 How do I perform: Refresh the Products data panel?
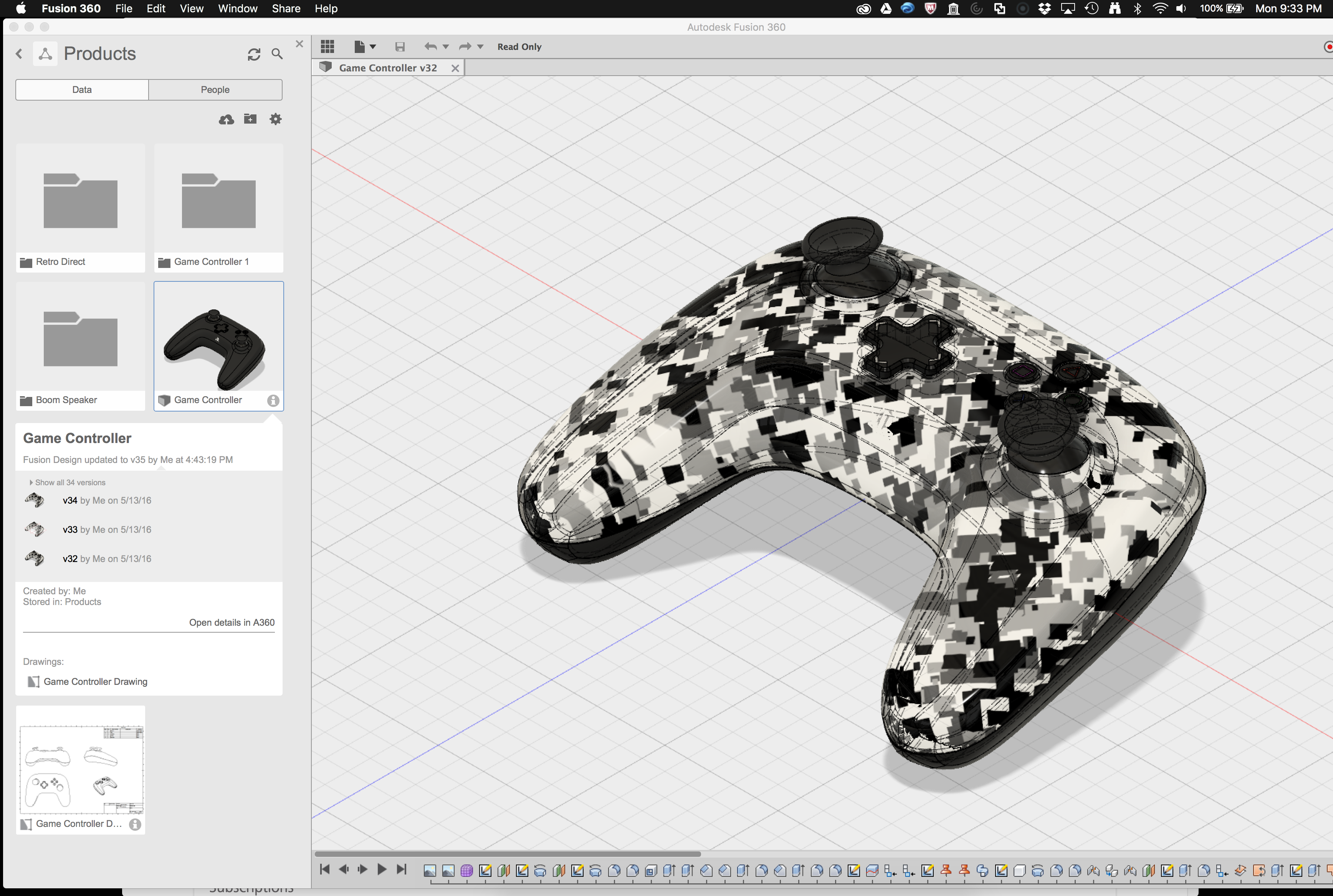tap(254, 54)
